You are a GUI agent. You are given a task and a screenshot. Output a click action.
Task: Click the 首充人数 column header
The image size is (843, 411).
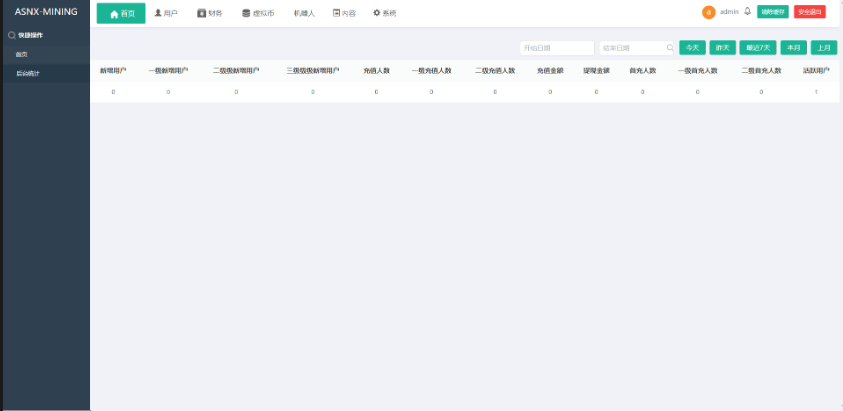click(642, 70)
